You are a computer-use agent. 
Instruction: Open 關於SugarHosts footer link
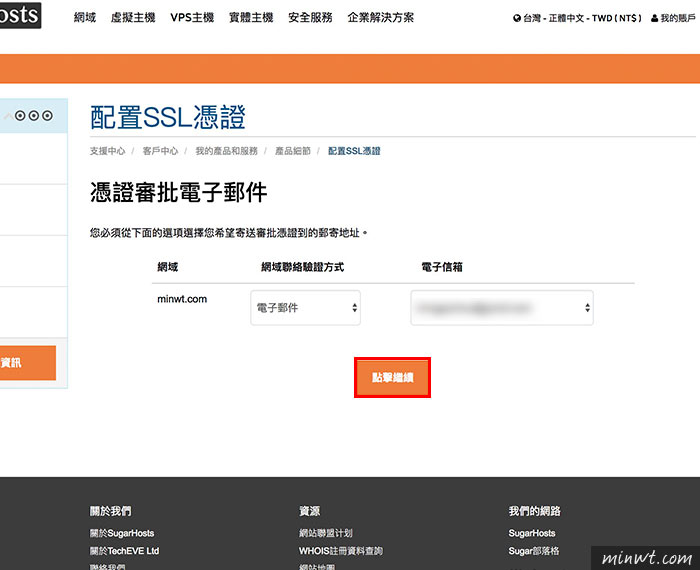(x=122, y=533)
